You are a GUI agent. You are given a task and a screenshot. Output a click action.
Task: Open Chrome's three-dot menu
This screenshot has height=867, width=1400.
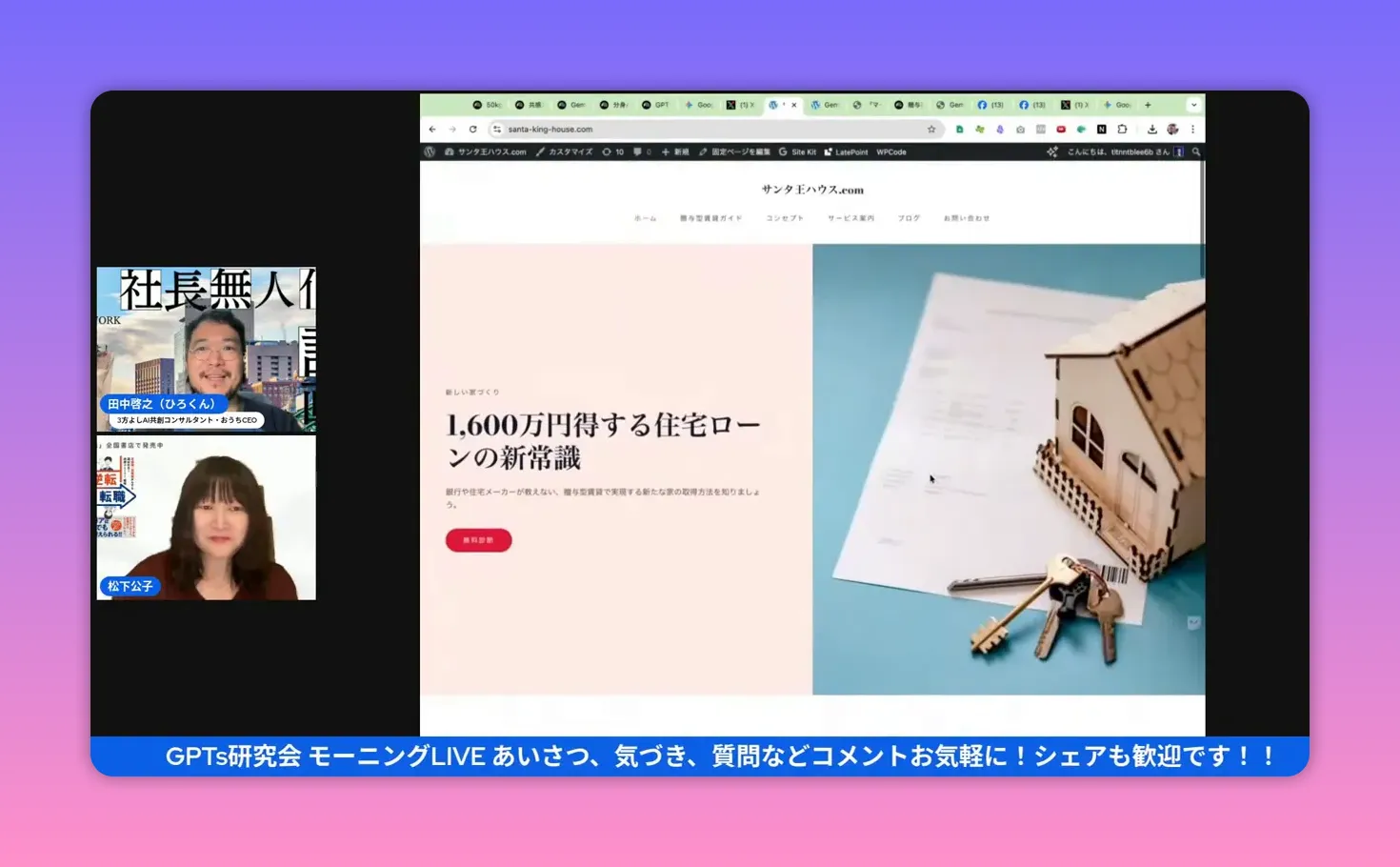(1193, 130)
